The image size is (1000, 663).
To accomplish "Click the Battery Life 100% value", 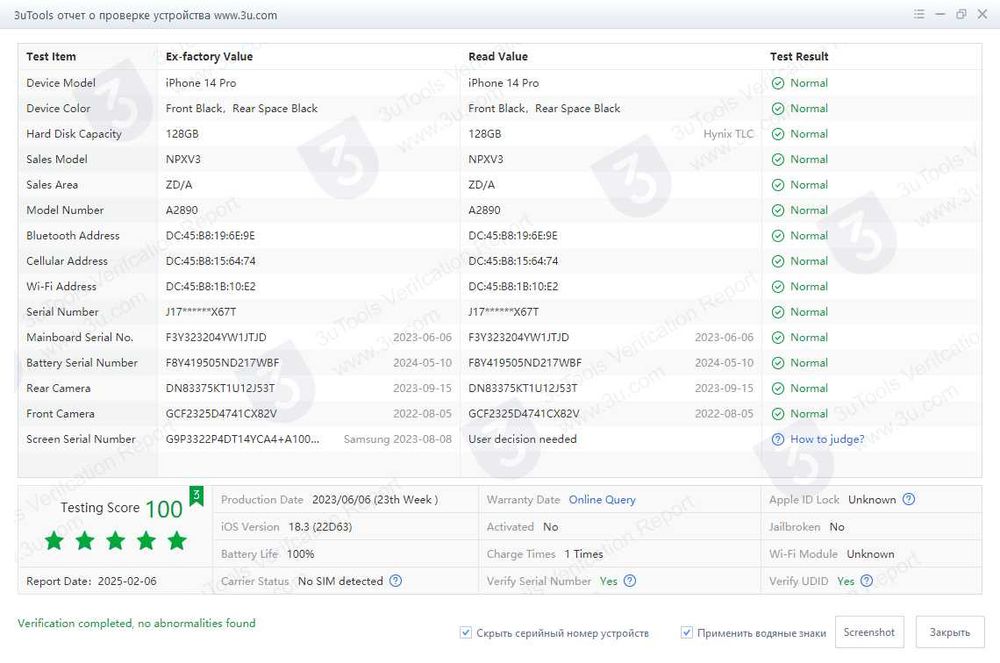I will click(x=300, y=554).
